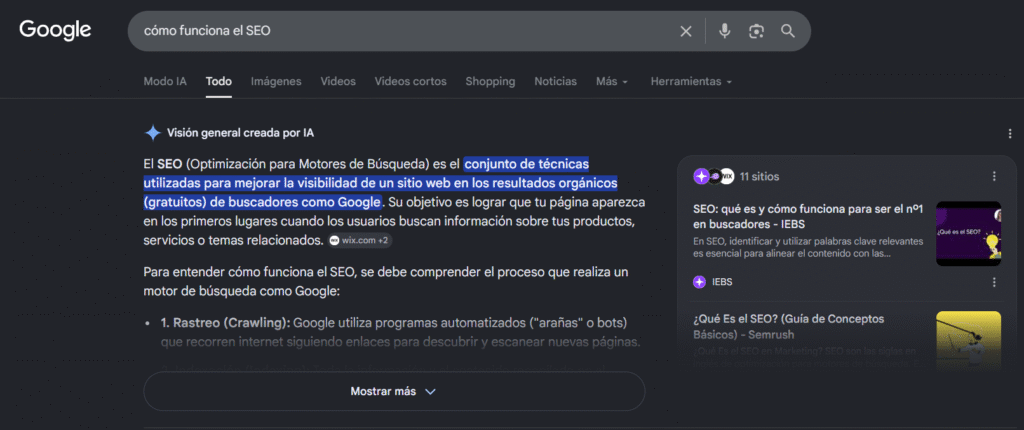Expand the overview with Mostrar más
The height and width of the screenshot is (430, 1024).
pos(394,391)
